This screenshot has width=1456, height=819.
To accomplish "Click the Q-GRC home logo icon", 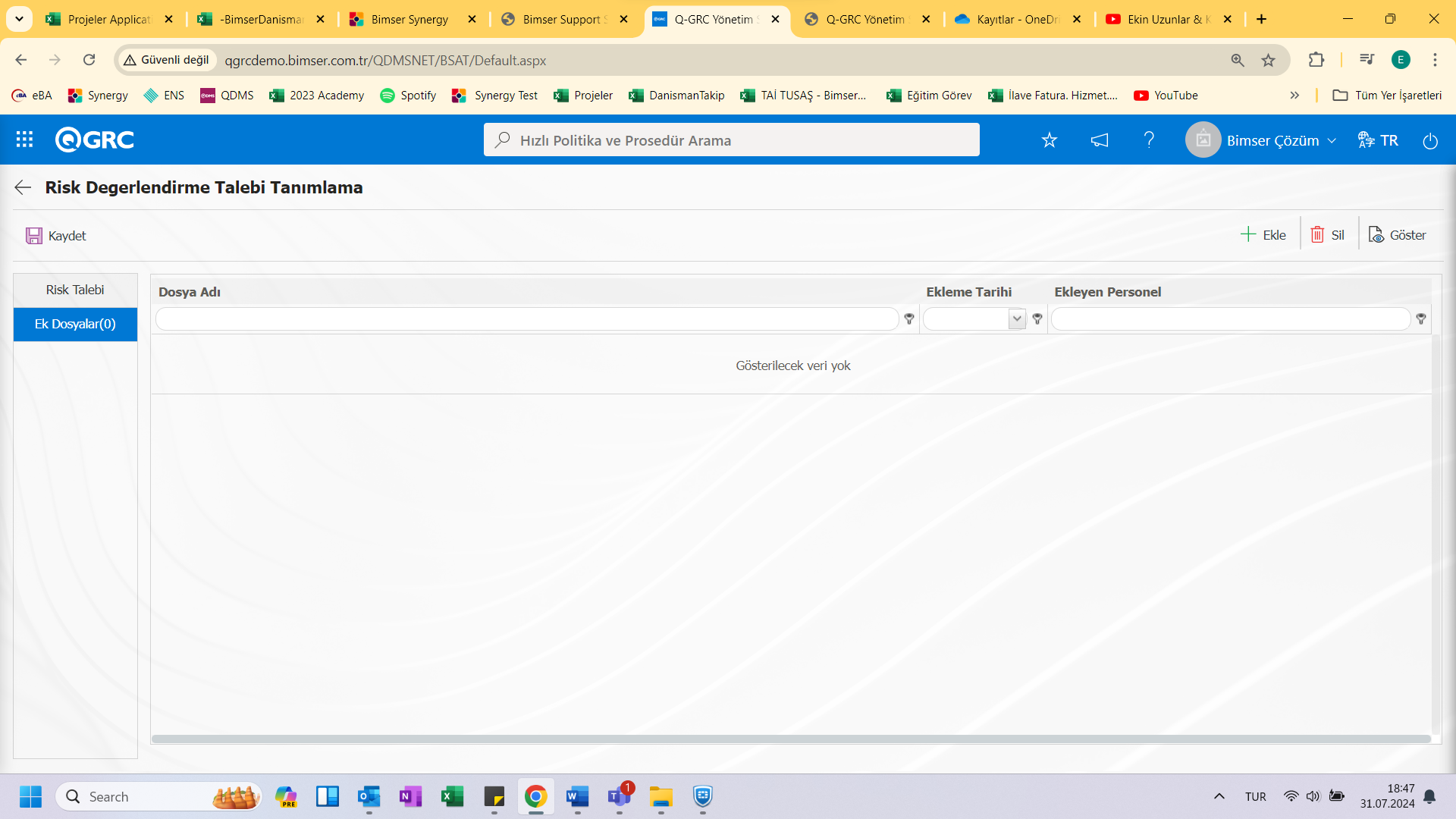I will (95, 140).
